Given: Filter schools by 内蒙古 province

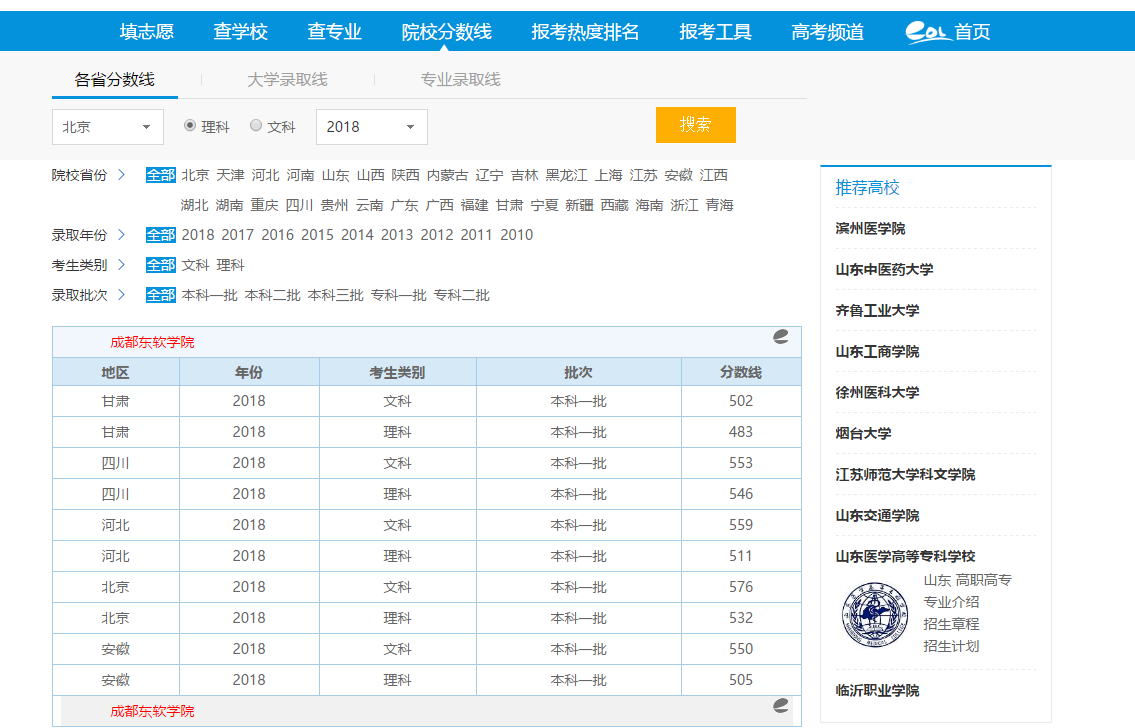Looking at the screenshot, I should tap(447, 175).
